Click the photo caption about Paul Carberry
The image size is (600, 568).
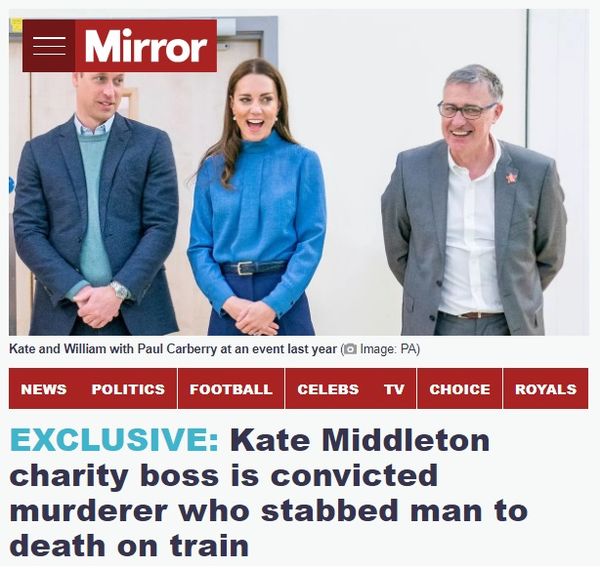[173, 349]
